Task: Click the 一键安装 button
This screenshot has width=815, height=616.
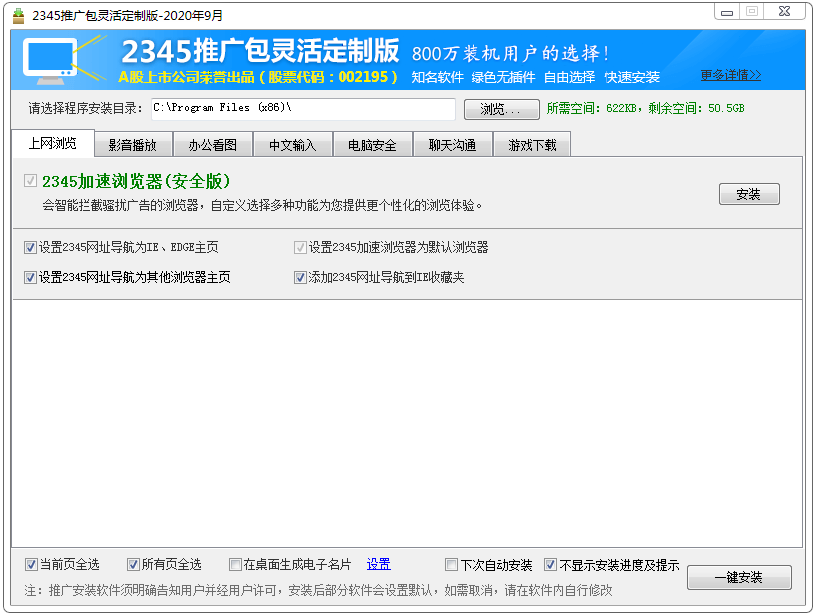Action: click(x=739, y=578)
